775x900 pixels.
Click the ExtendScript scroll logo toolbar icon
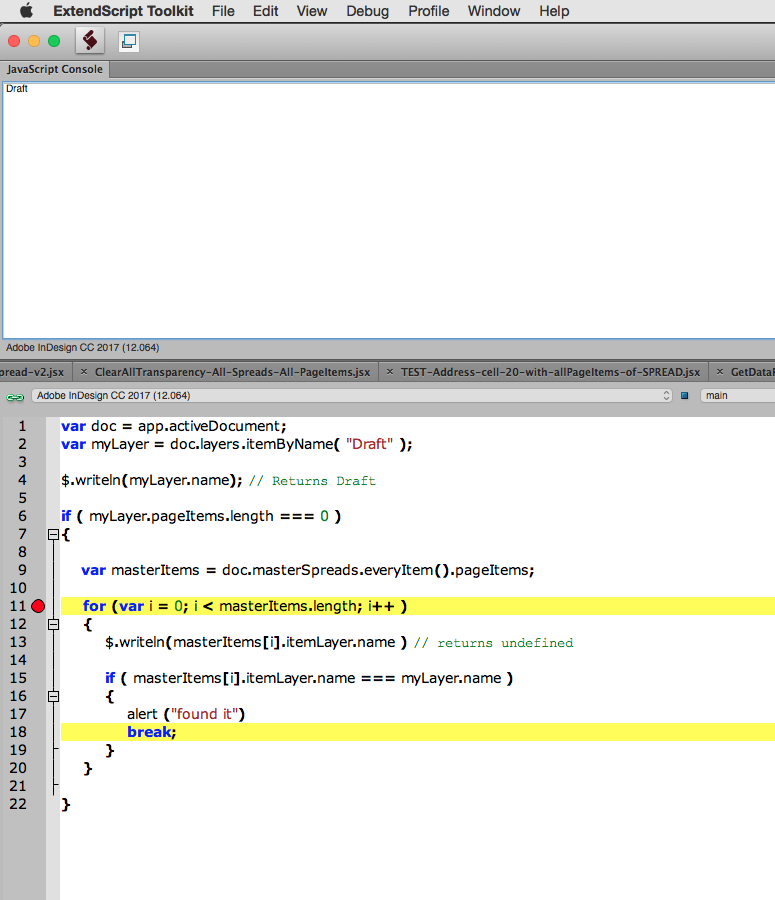90,41
